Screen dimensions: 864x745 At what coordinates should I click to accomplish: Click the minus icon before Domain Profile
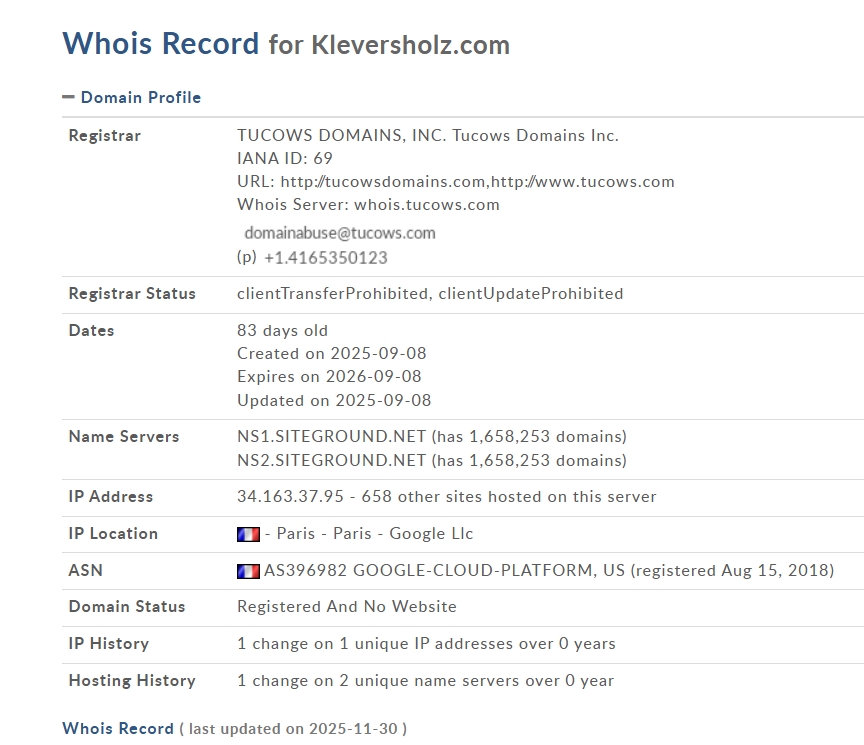pos(68,97)
